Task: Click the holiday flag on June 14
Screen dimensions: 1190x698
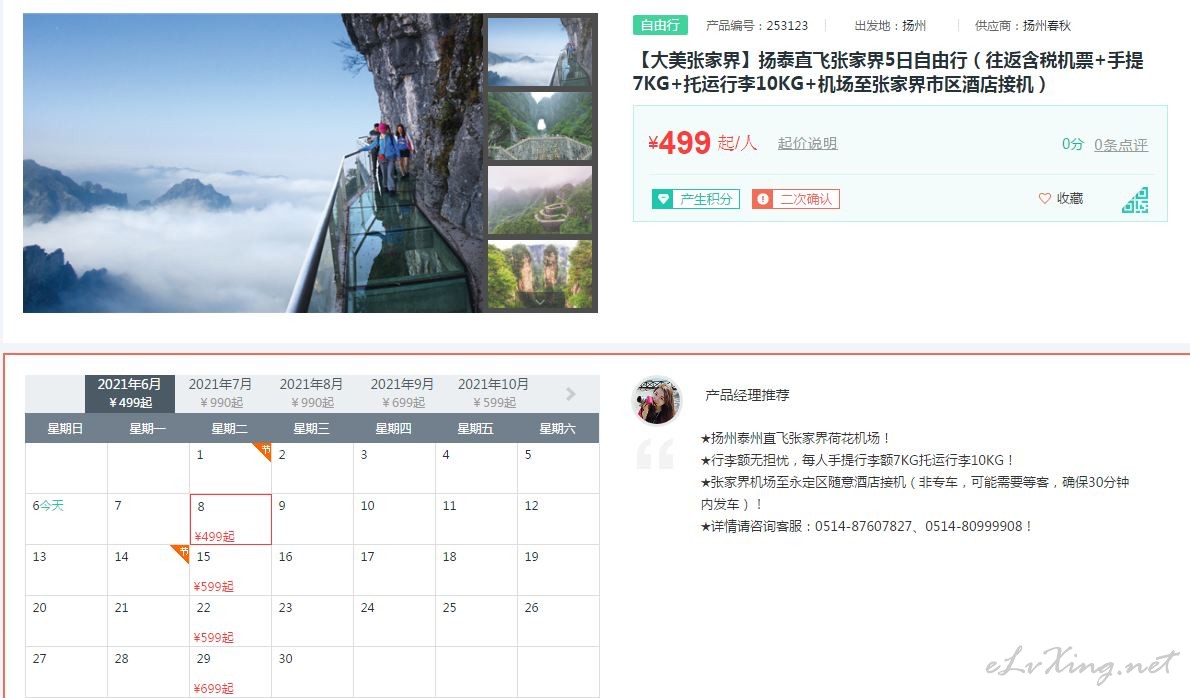Action: 181,554
